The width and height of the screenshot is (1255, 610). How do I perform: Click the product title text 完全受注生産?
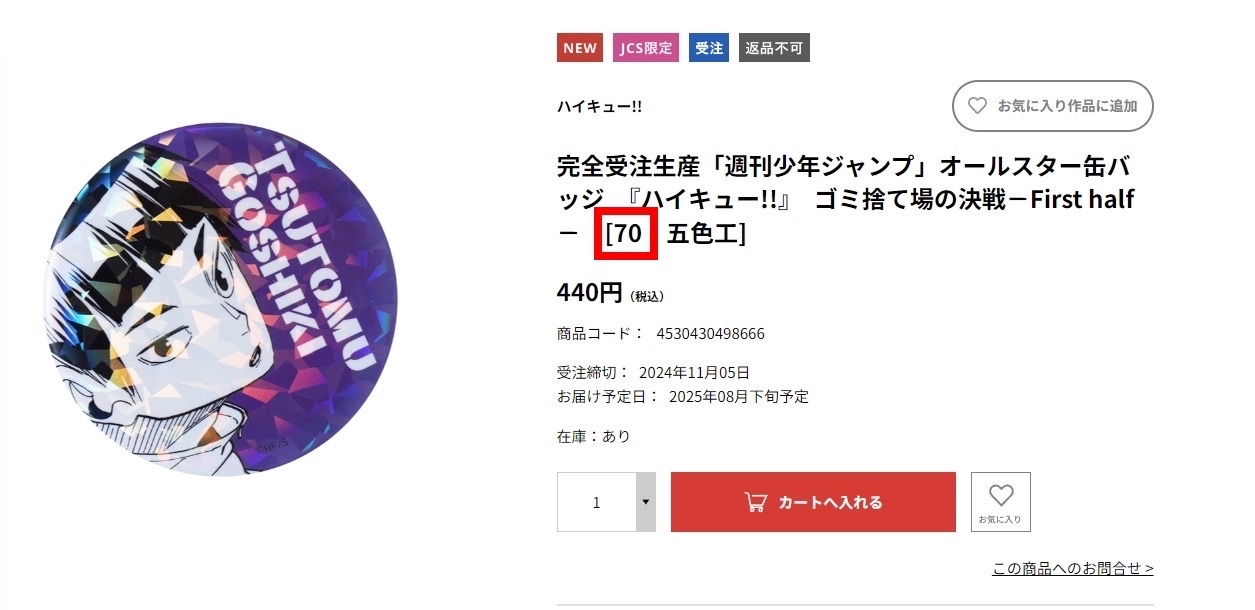coord(605,166)
